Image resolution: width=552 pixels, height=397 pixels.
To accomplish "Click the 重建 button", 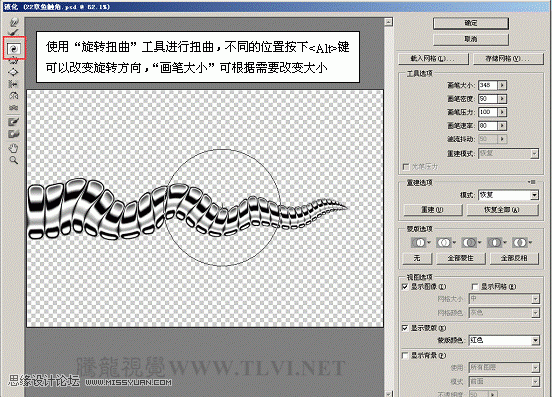I will point(433,210).
